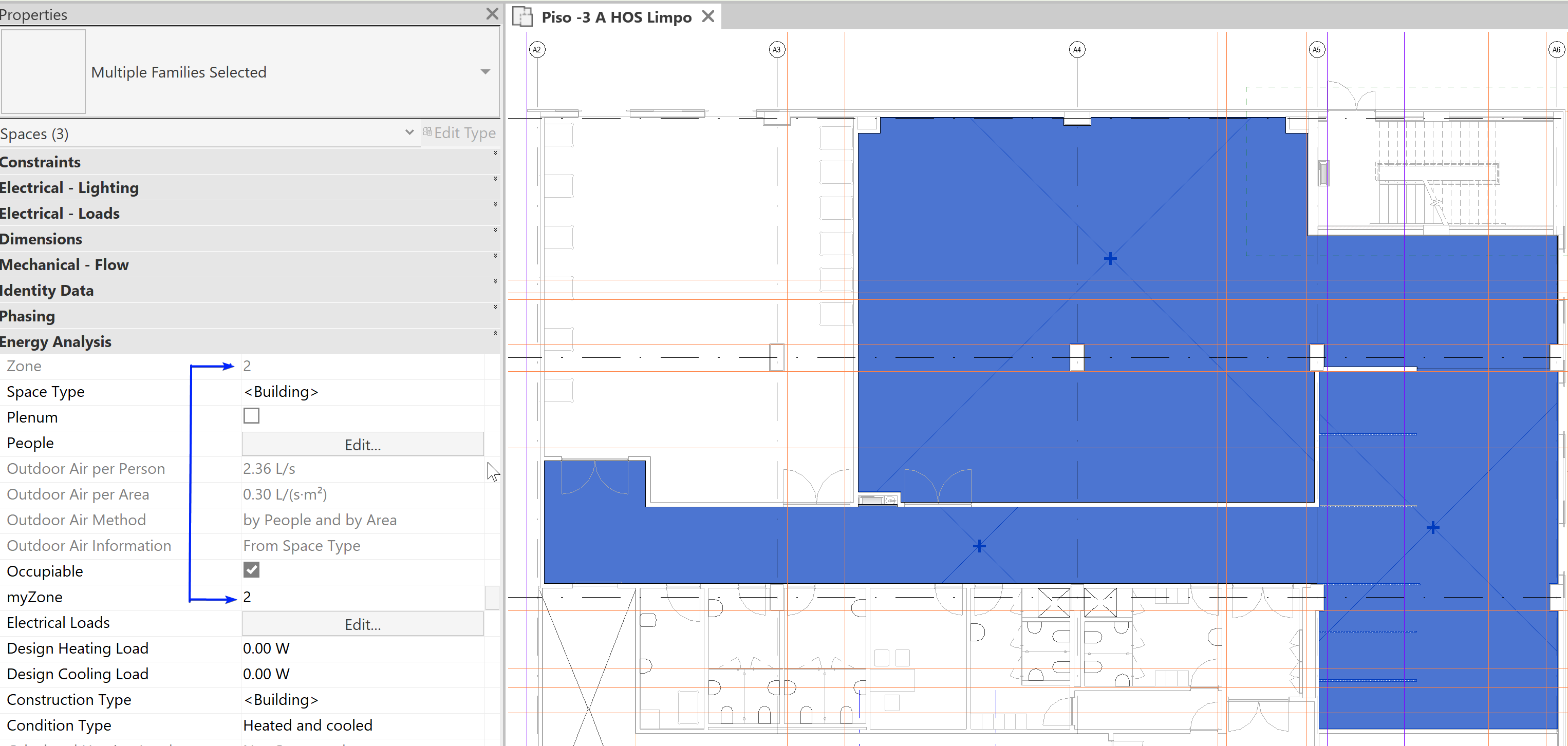The width and height of the screenshot is (1568, 746).
Task: Toggle the Plenum checkbox
Action: [x=251, y=416]
